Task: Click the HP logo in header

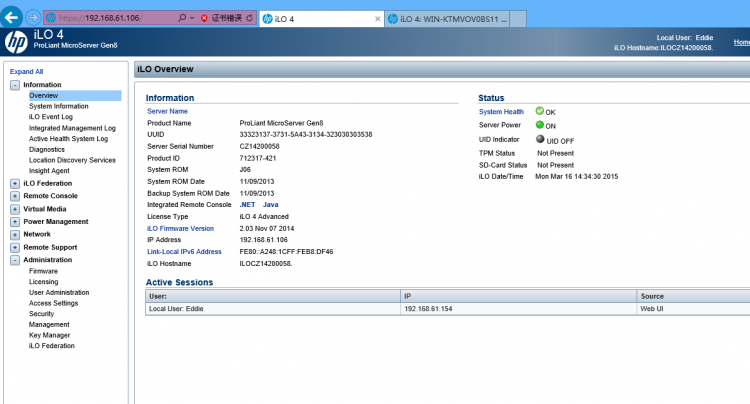Action: [16, 42]
